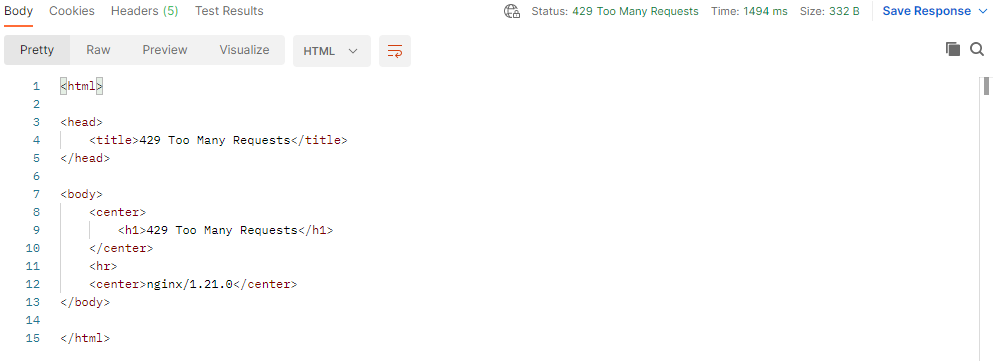Click the response Size 332 B

pyautogui.click(x=830, y=11)
